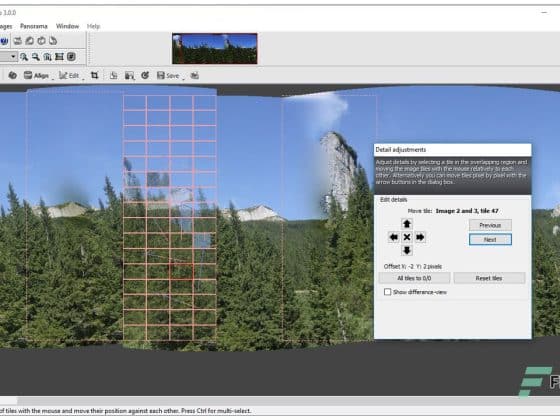Click the horizontal scrollbar at the bottom
The height and width of the screenshot is (420, 560).
280,401
